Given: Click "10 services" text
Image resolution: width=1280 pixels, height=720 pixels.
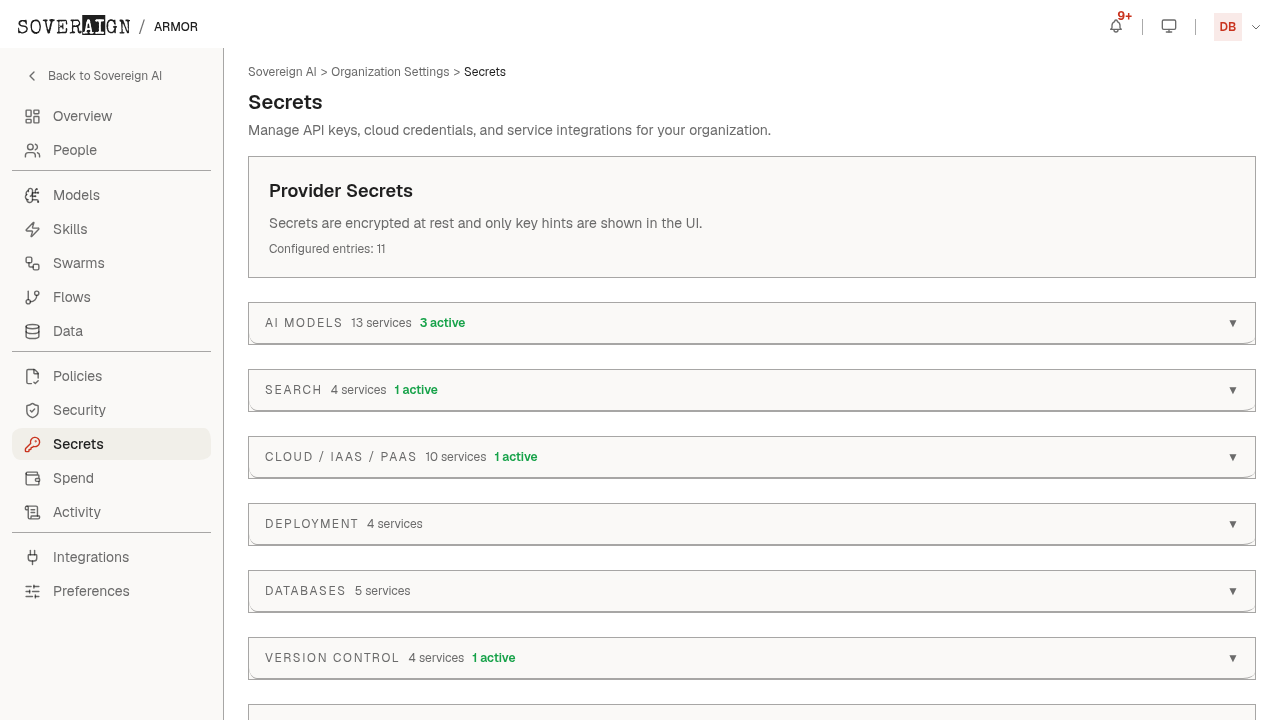Looking at the screenshot, I should [455, 457].
